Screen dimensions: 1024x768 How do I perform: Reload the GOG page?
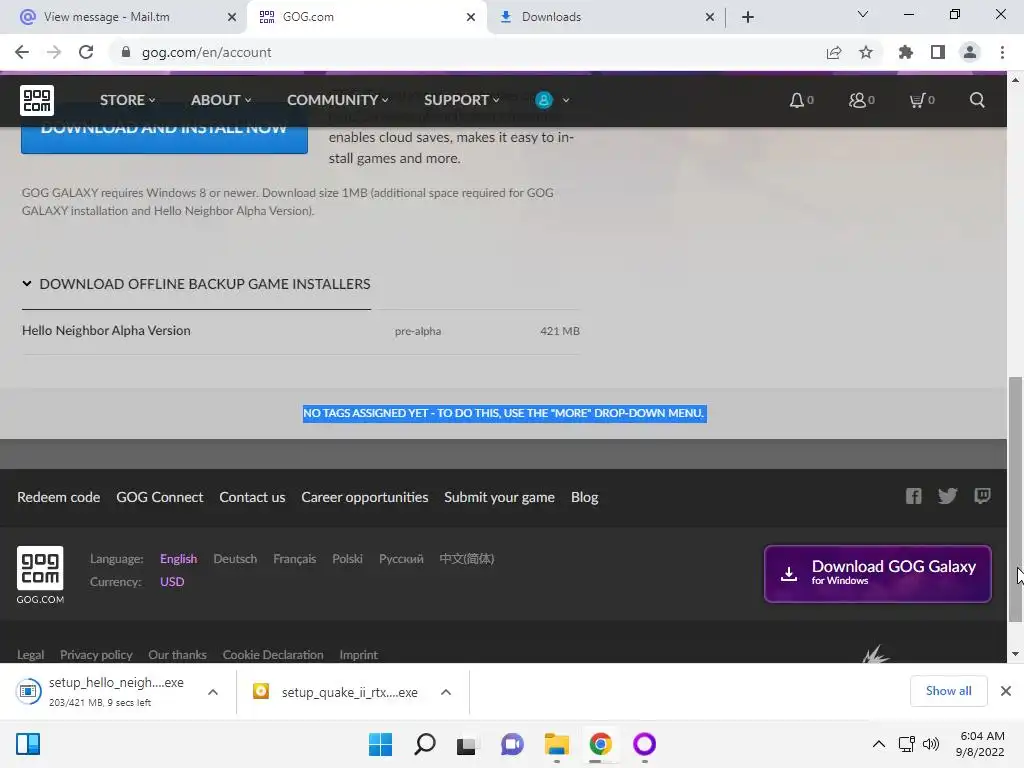point(86,52)
